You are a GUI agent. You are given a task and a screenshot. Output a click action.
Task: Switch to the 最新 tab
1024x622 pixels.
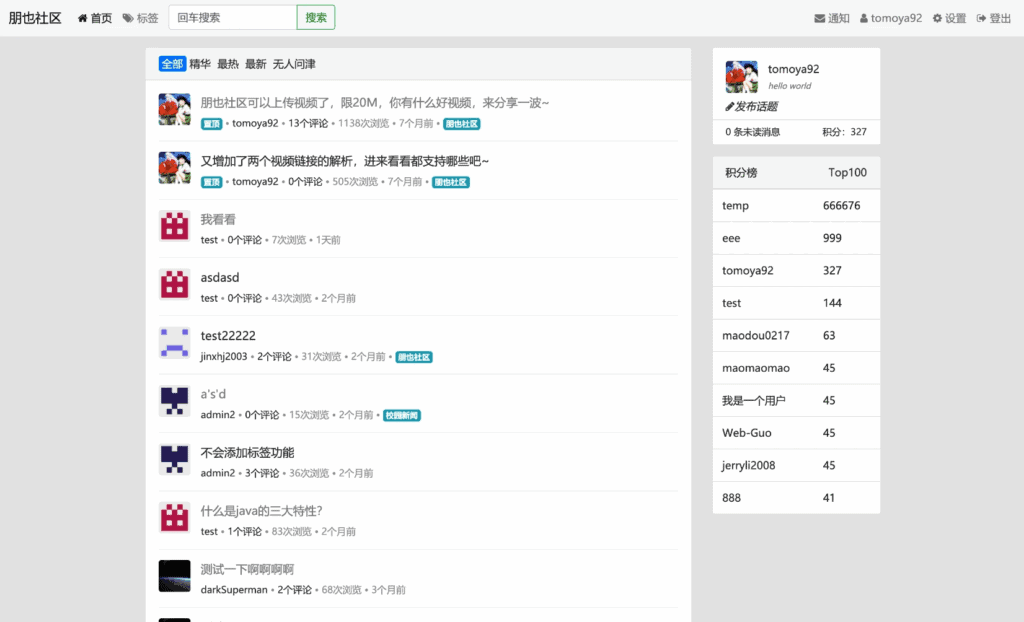coord(255,63)
